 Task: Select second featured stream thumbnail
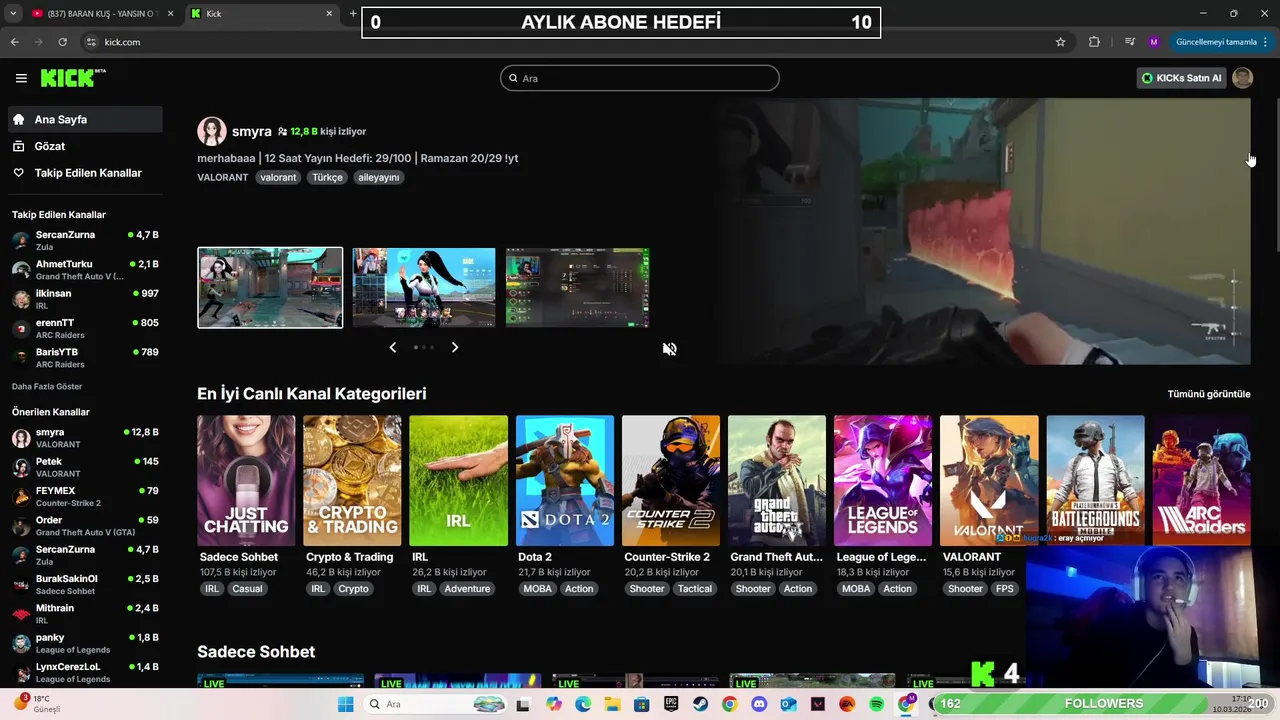424,288
